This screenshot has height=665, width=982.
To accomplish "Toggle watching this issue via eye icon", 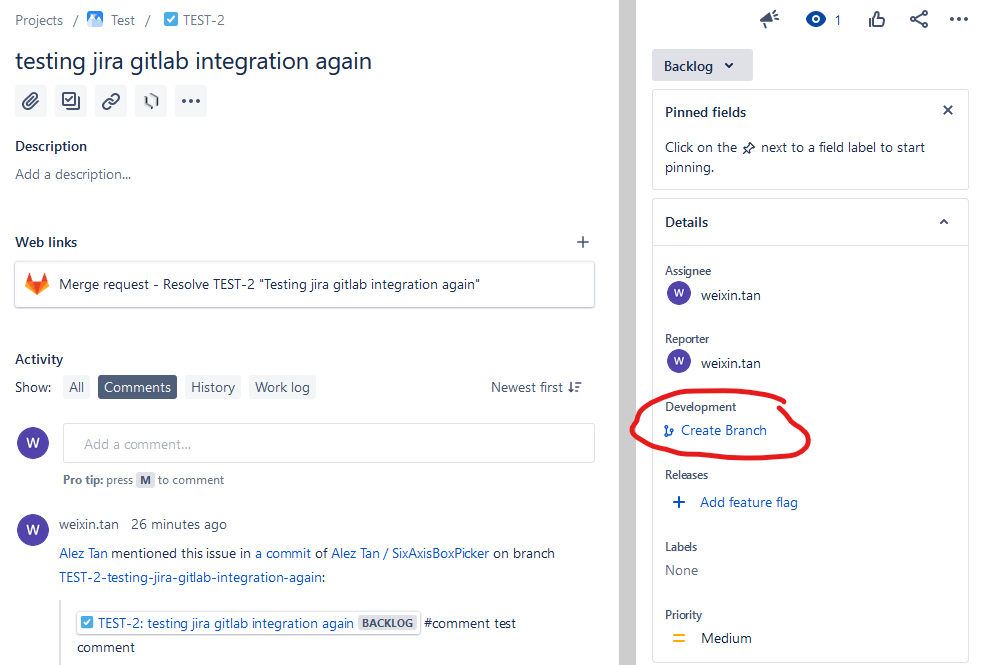I will coord(817,19).
